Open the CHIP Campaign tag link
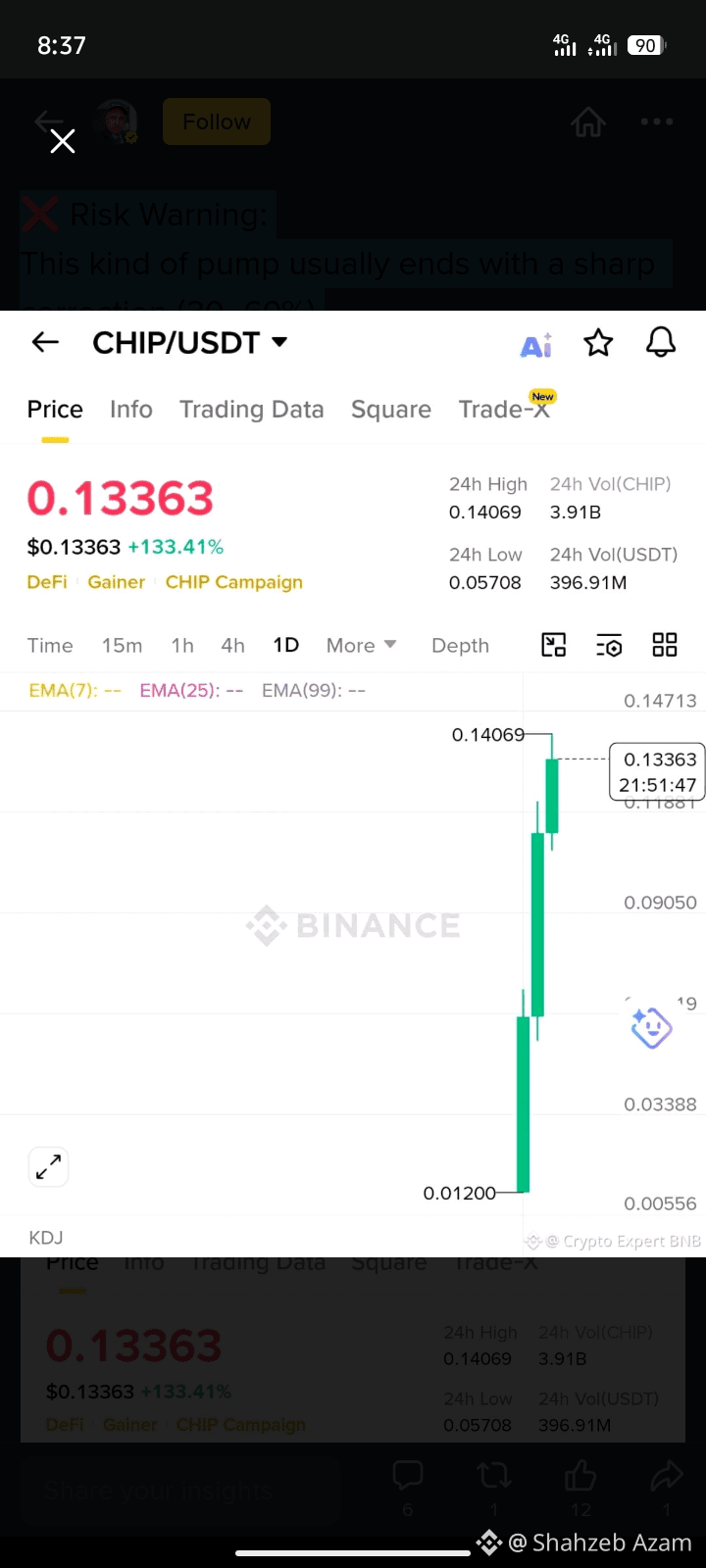 click(x=234, y=582)
